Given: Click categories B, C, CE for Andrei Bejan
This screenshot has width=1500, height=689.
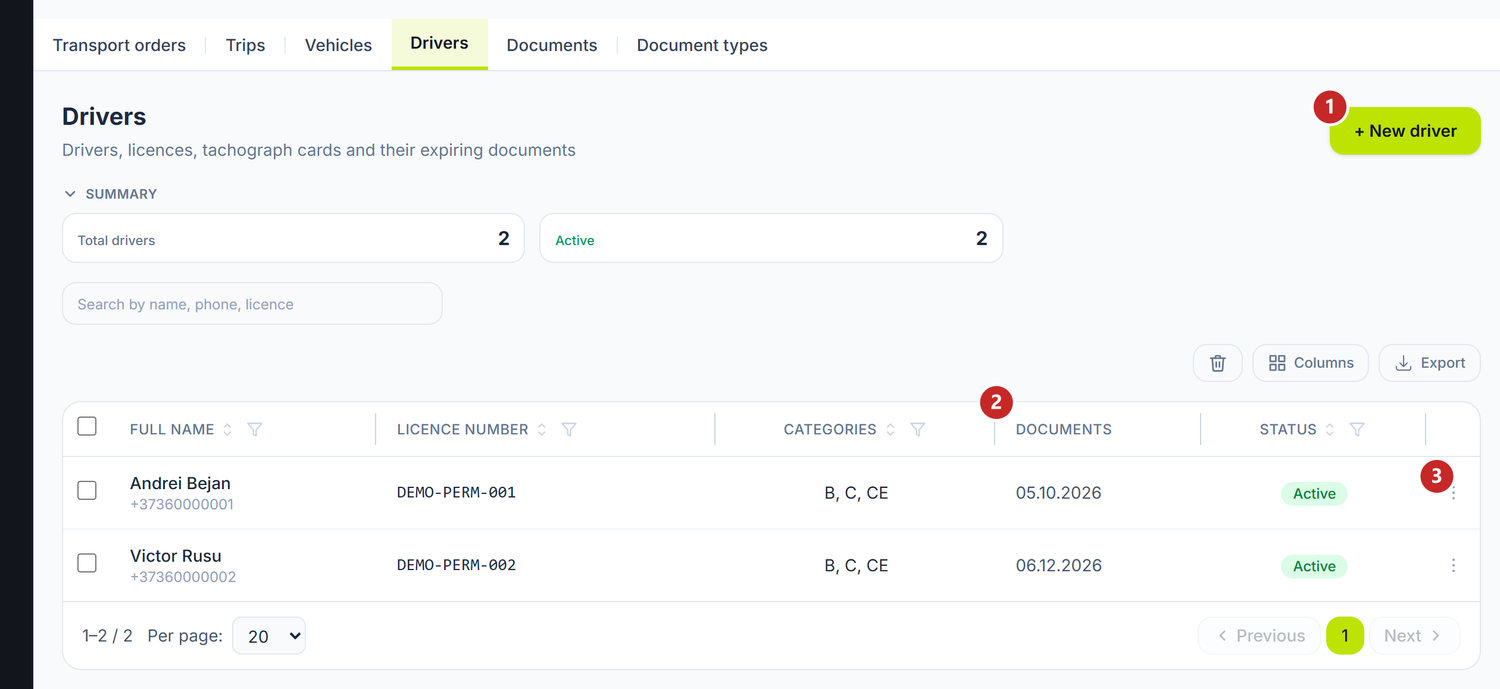Looking at the screenshot, I should pyautogui.click(x=856, y=493).
